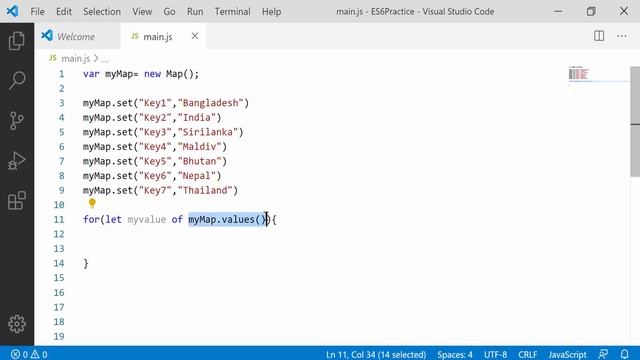
Task: Click line number 19 in gutter
Action: (x=59, y=336)
